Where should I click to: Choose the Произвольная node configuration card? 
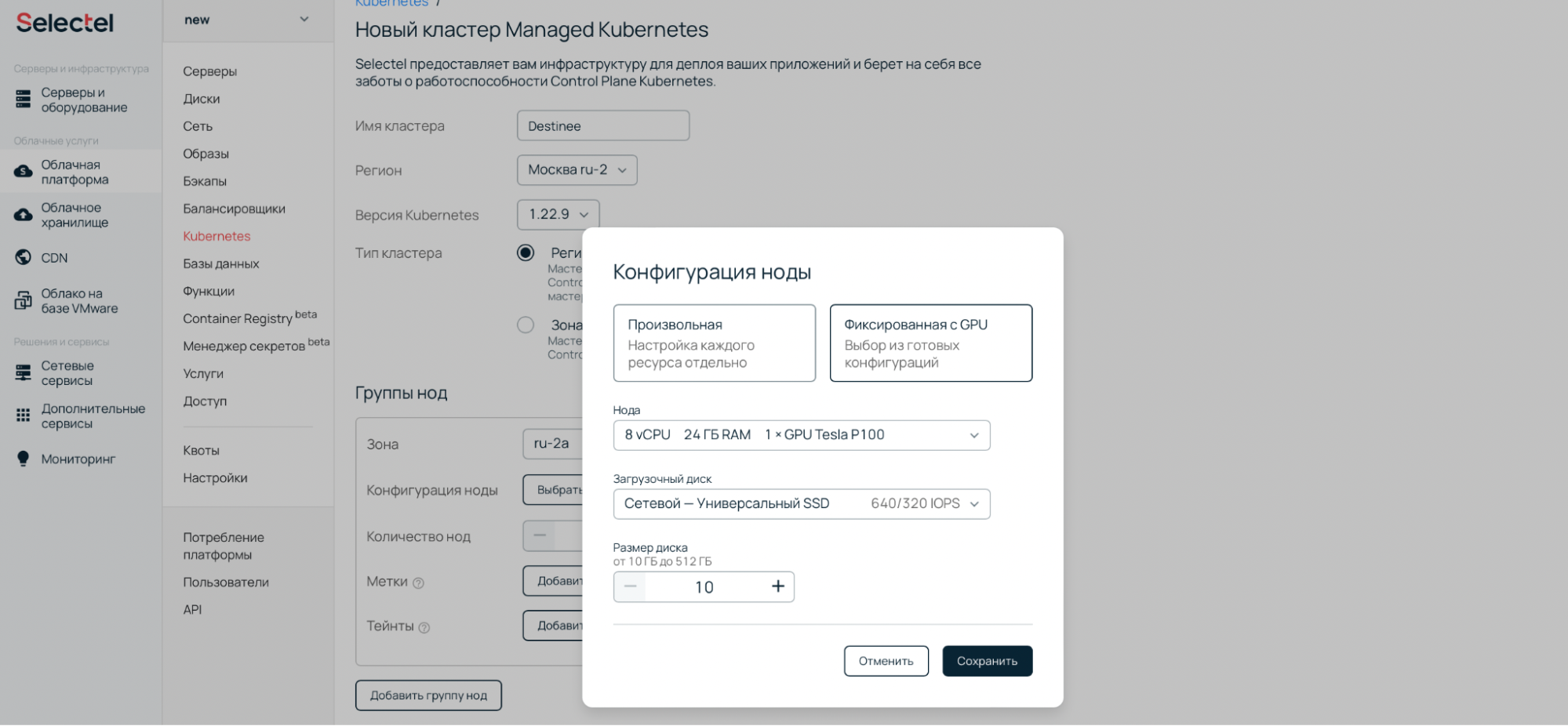click(x=714, y=343)
